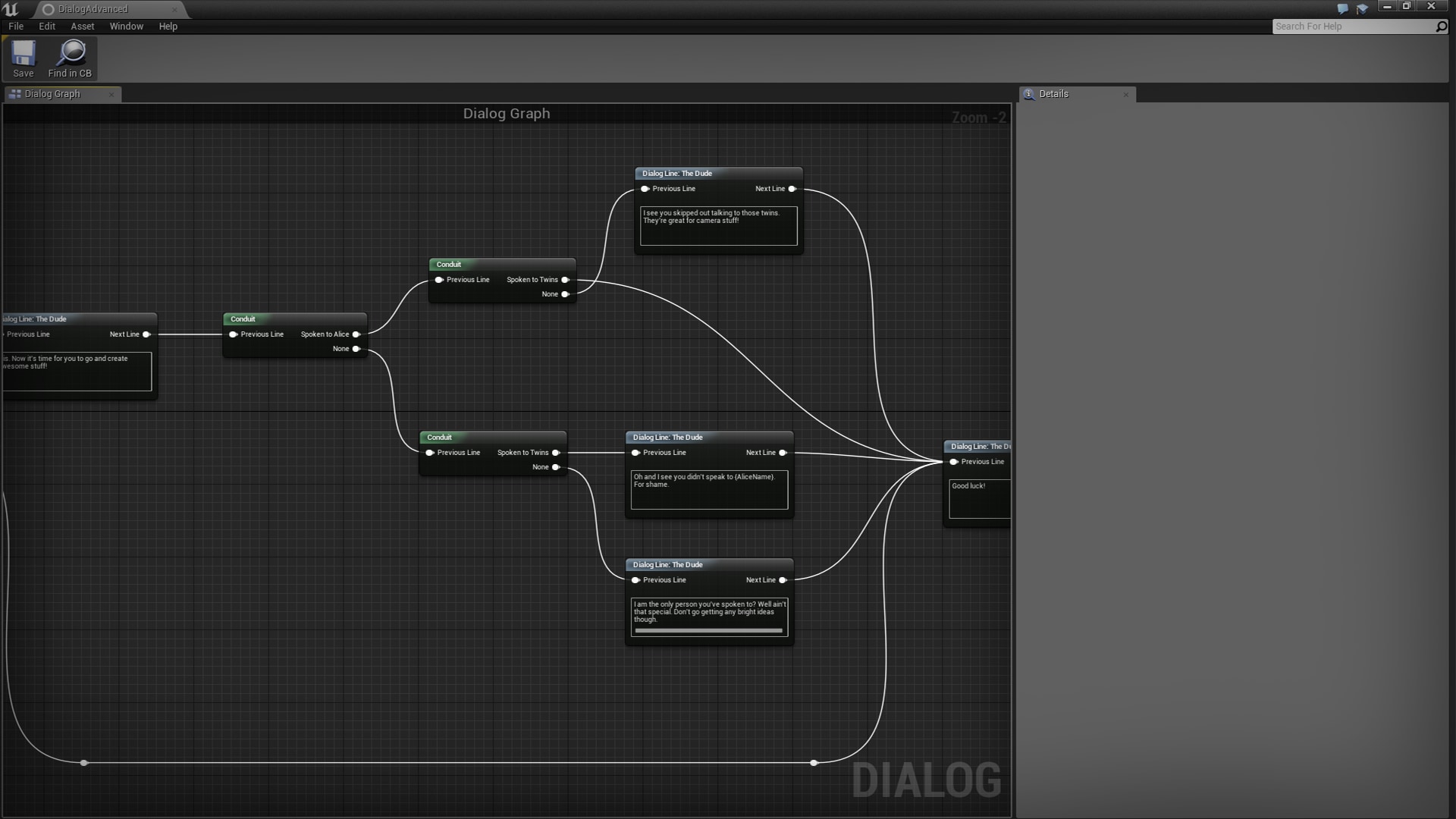Click the feedback chat icon near window controls
Screen dimensions: 1456x819
click(1341, 8)
